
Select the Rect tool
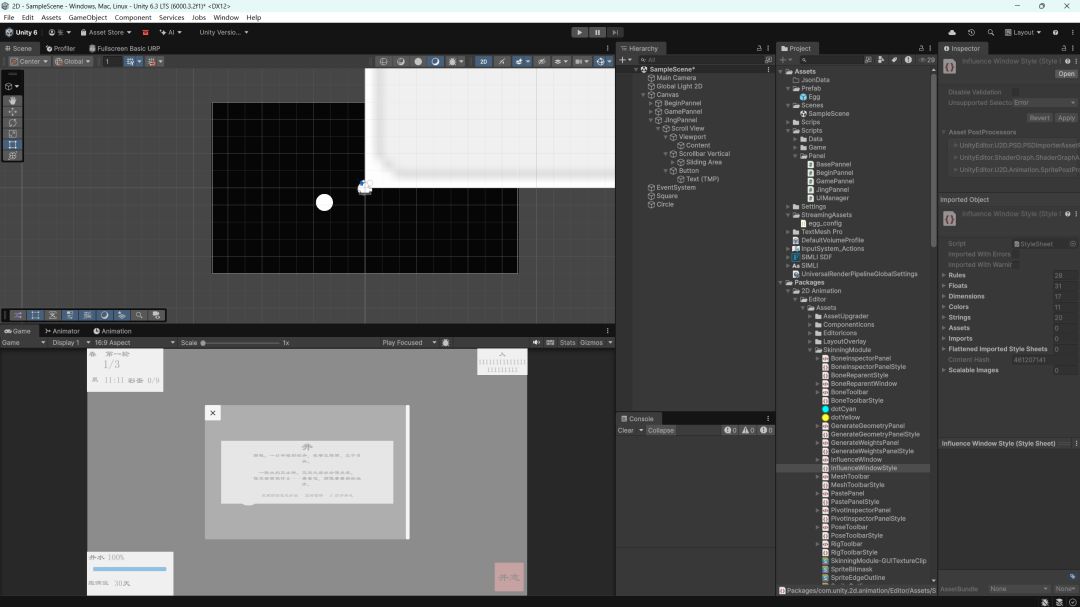[x=12, y=145]
